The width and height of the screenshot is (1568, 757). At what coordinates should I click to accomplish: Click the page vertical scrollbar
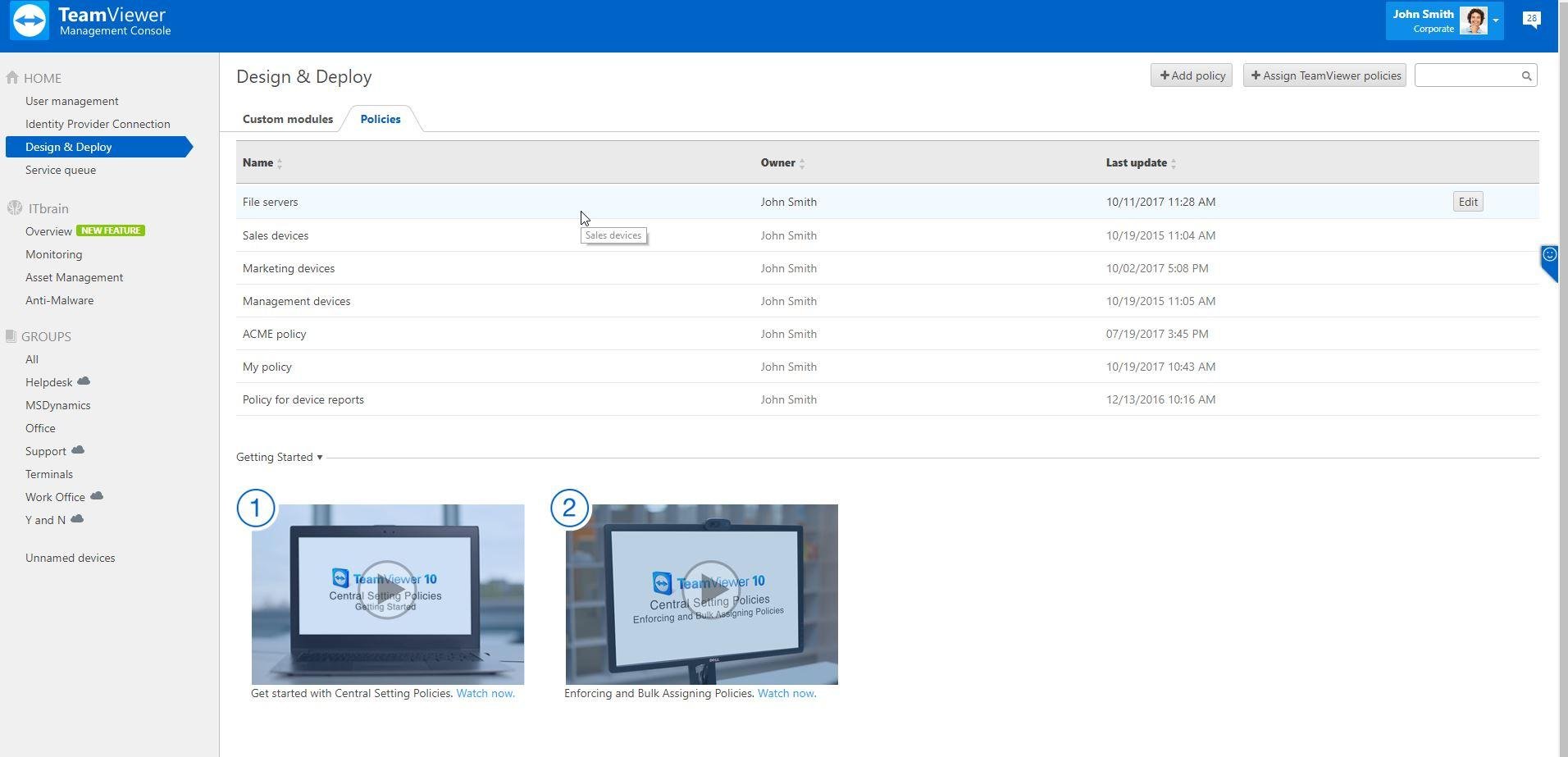click(x=1562, y=378)
